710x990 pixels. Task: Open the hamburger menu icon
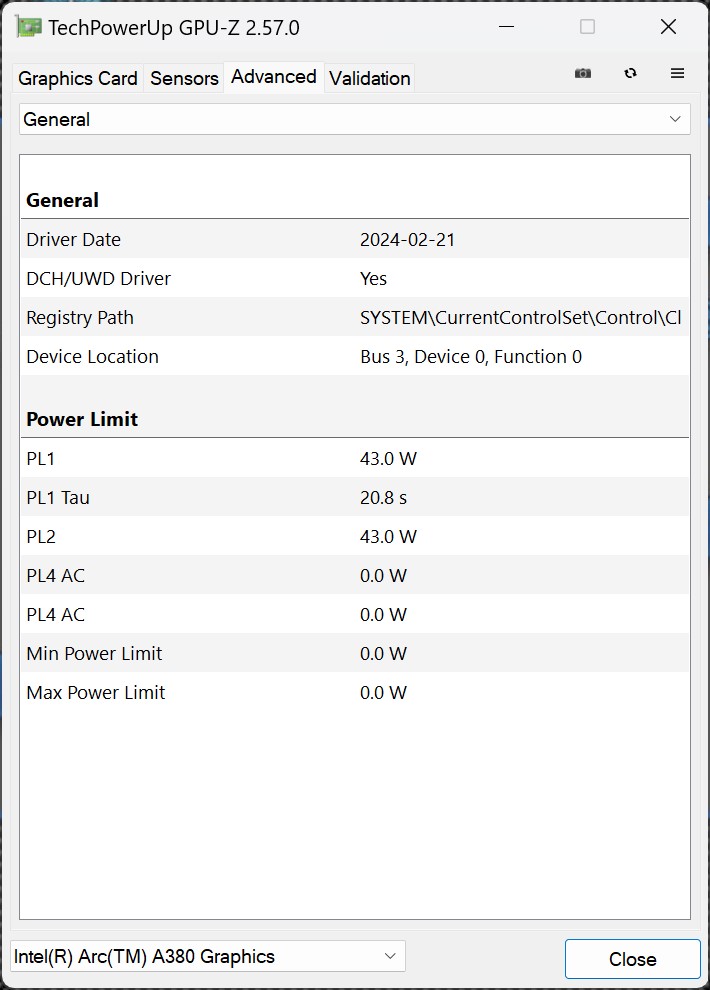[x=677, y=74]
